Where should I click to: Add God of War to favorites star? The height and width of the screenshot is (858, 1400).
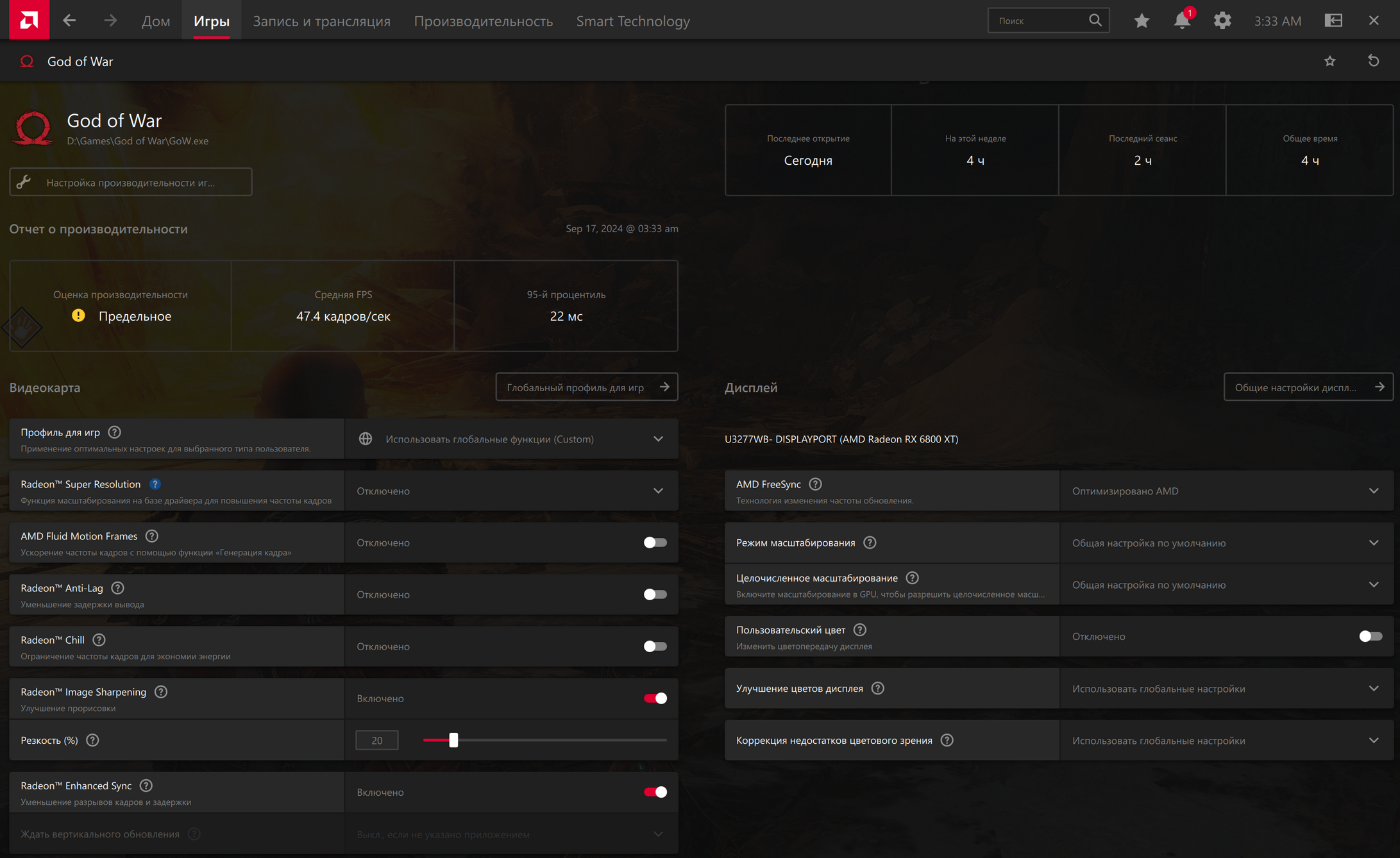(x=1329, y=61)
